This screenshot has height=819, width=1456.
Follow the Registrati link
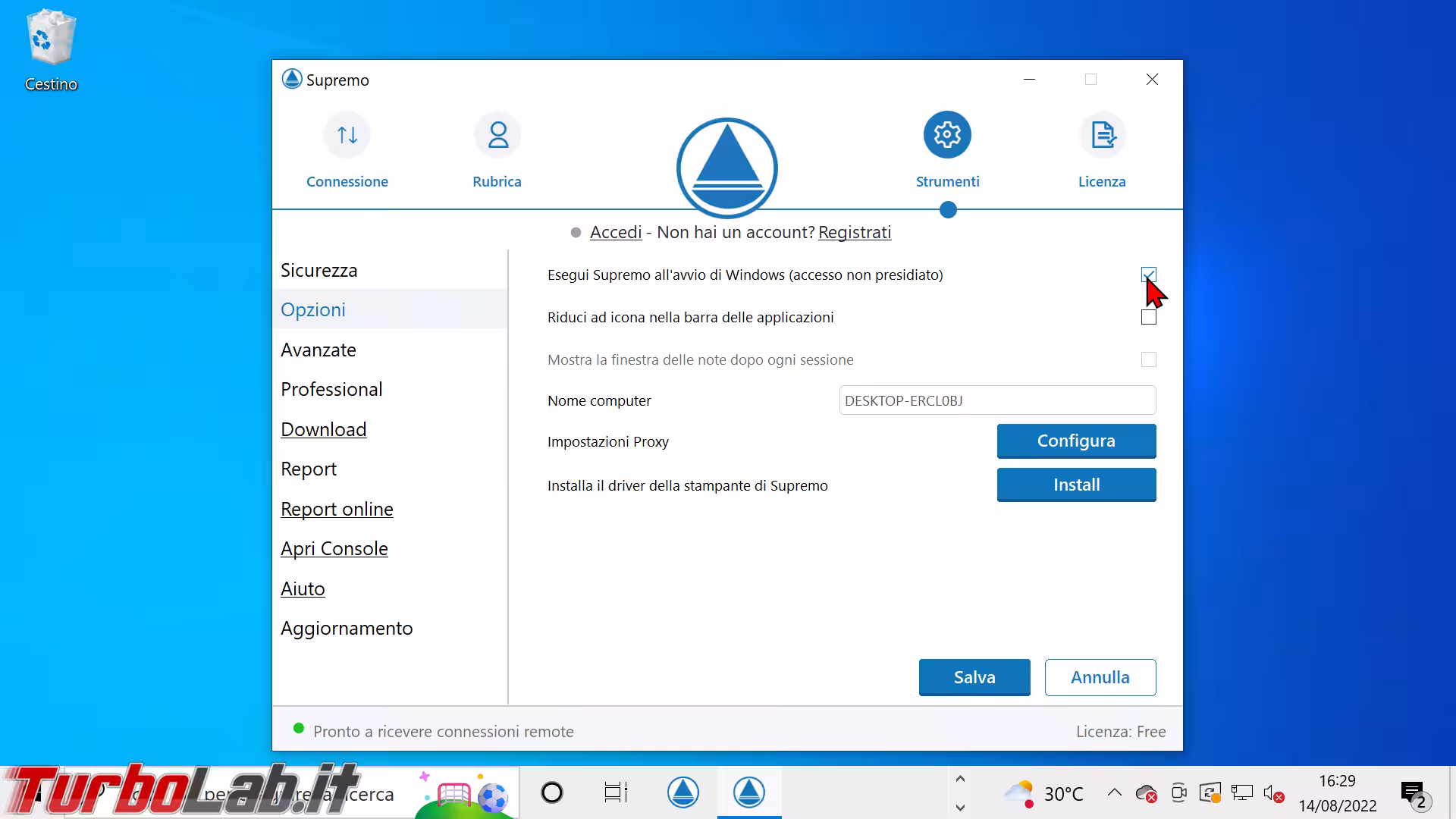point(854,233)
